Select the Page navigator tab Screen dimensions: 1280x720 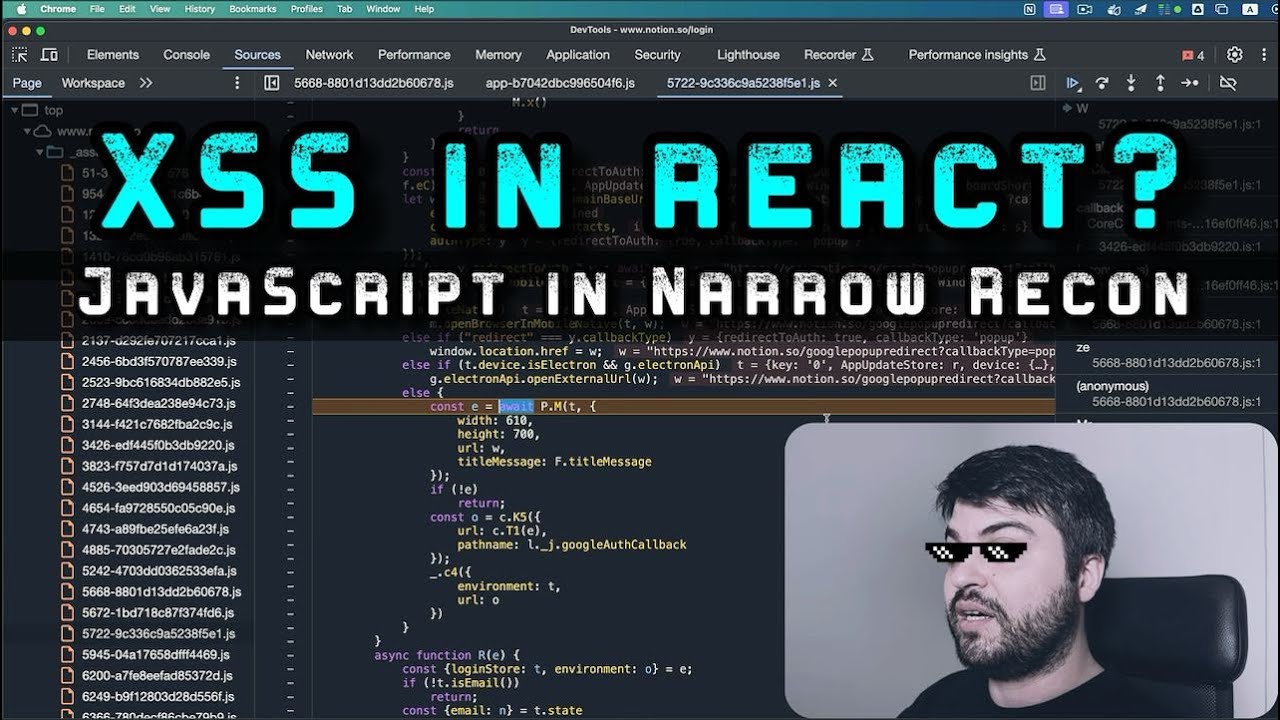coord(27,83)
